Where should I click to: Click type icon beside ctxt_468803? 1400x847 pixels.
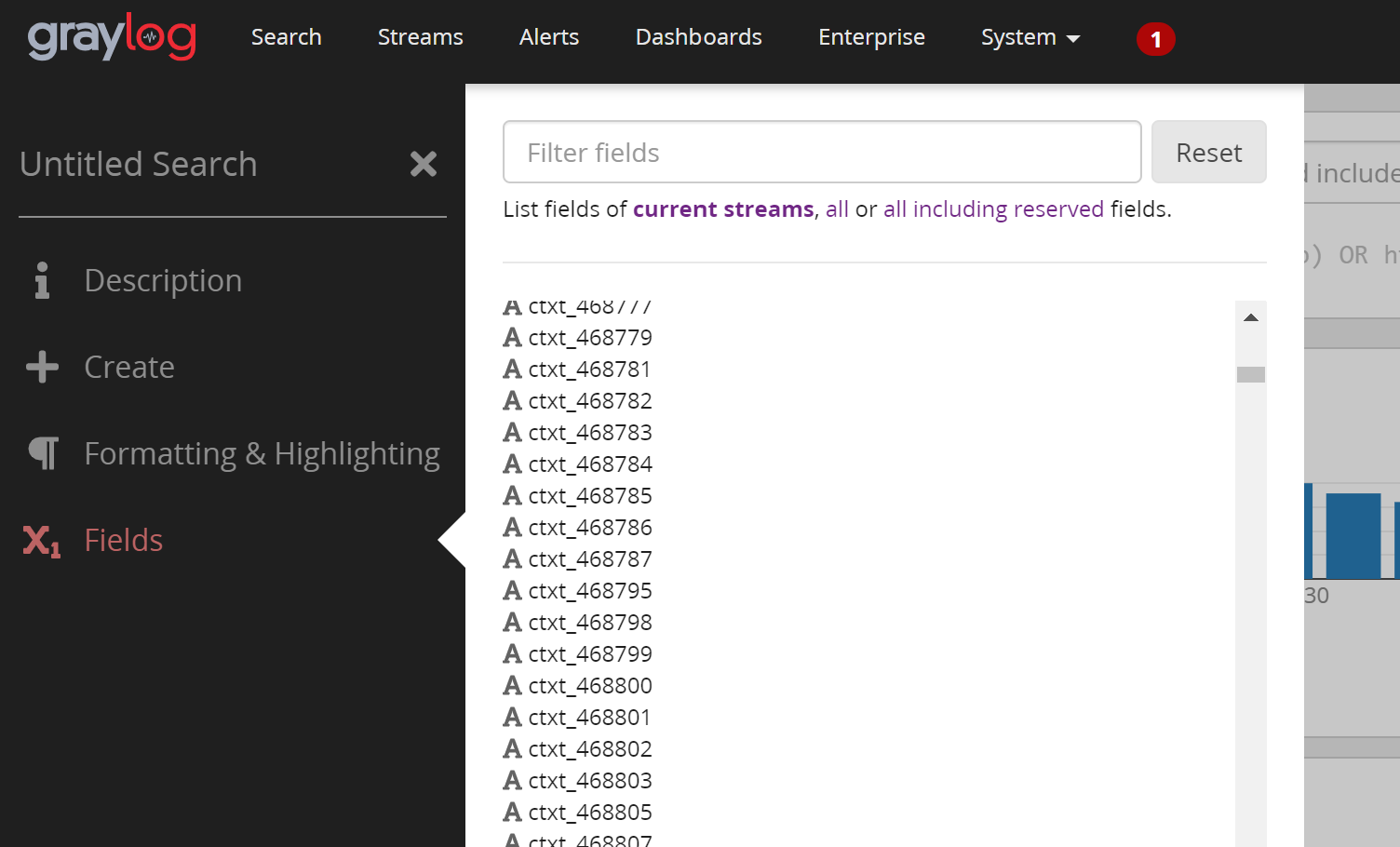[512, 781]
